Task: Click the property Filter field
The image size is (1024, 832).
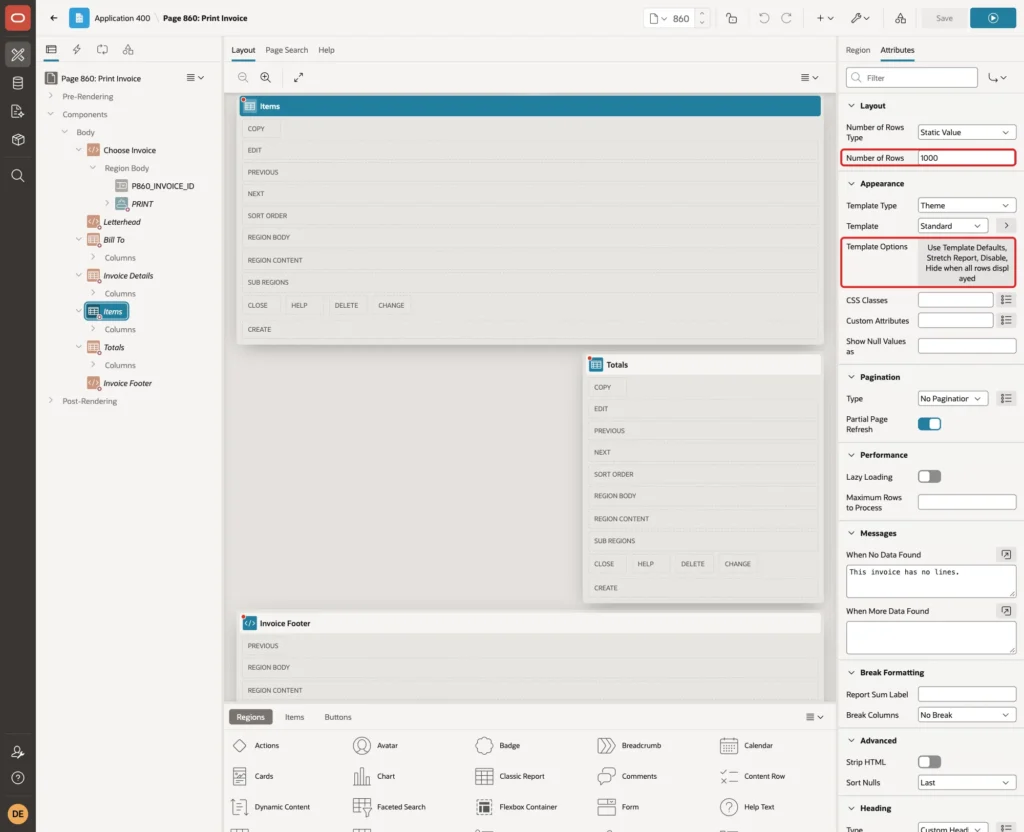Action: pyautogui.click(x=912, y=78)
